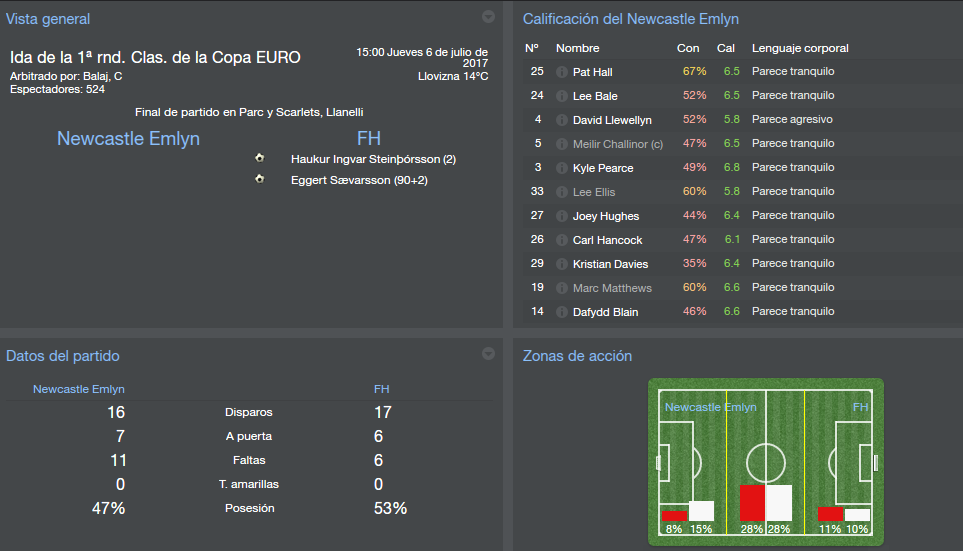This screenshot has width=963, height=551.
Task: Open Newcastle Emlyn team name link
Action: (x=128, y=138)
